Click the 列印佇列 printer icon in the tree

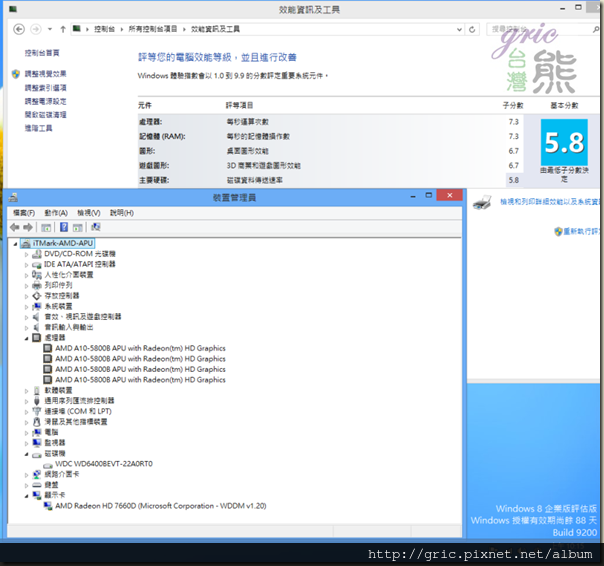37,285
